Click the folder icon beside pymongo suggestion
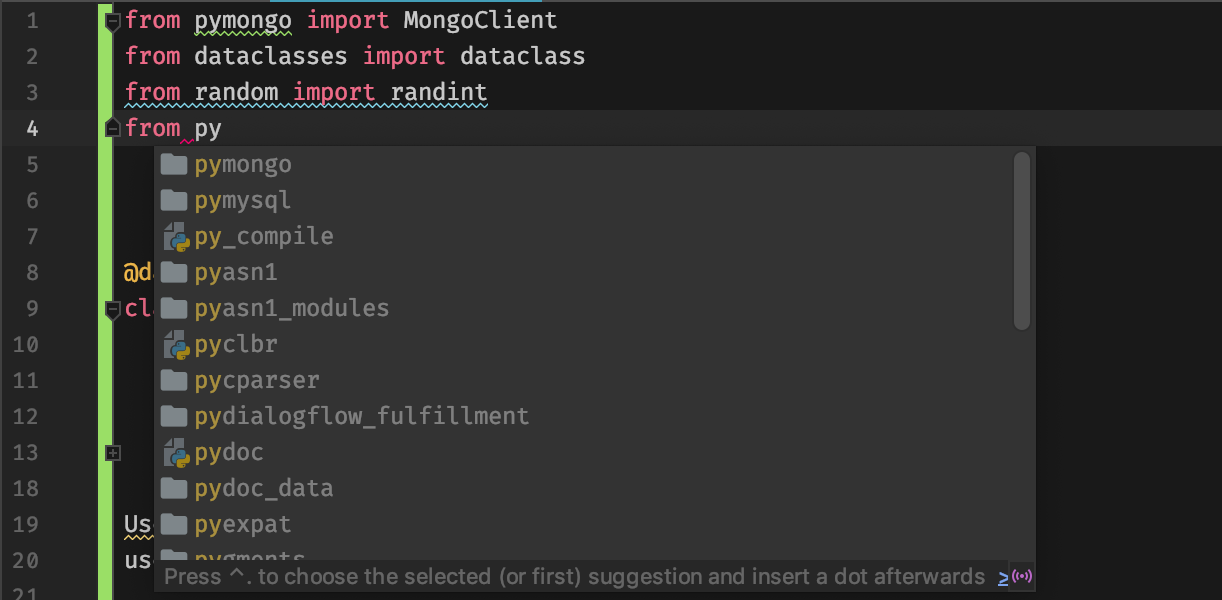The height and width of the screenshot is (600, 1222). pos(174,163)
